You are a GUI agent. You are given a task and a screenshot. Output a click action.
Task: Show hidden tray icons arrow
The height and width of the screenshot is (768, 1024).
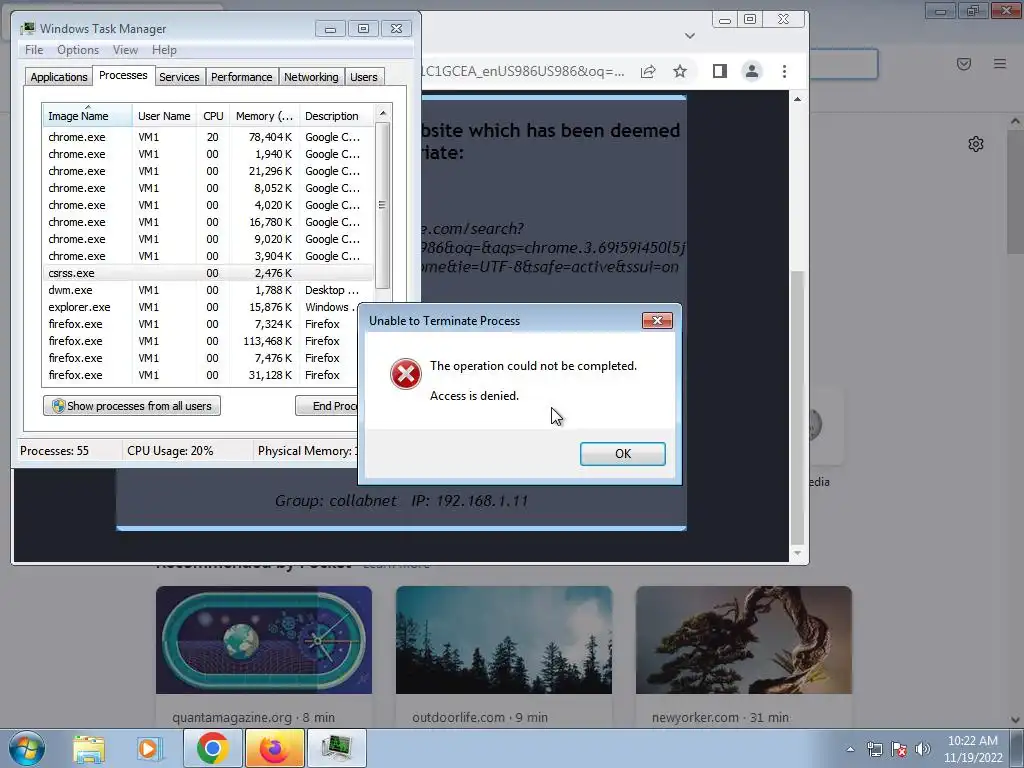point(850,749)
